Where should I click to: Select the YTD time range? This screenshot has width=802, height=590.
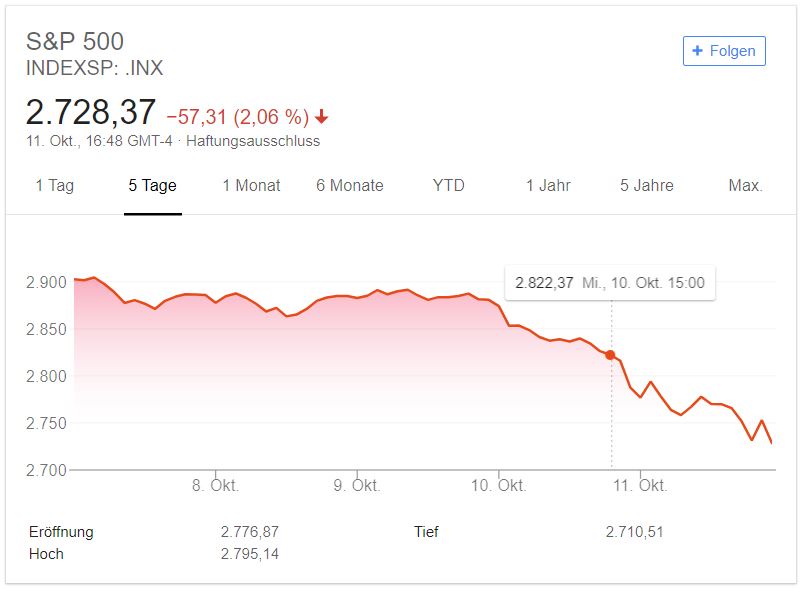pyautogui.click(x=448, y=185)
